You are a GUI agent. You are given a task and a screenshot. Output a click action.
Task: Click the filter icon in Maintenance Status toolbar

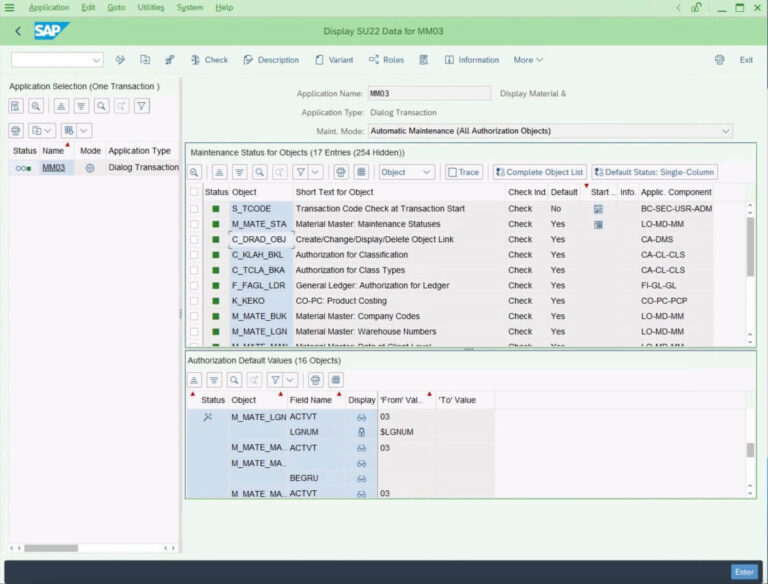301,172
